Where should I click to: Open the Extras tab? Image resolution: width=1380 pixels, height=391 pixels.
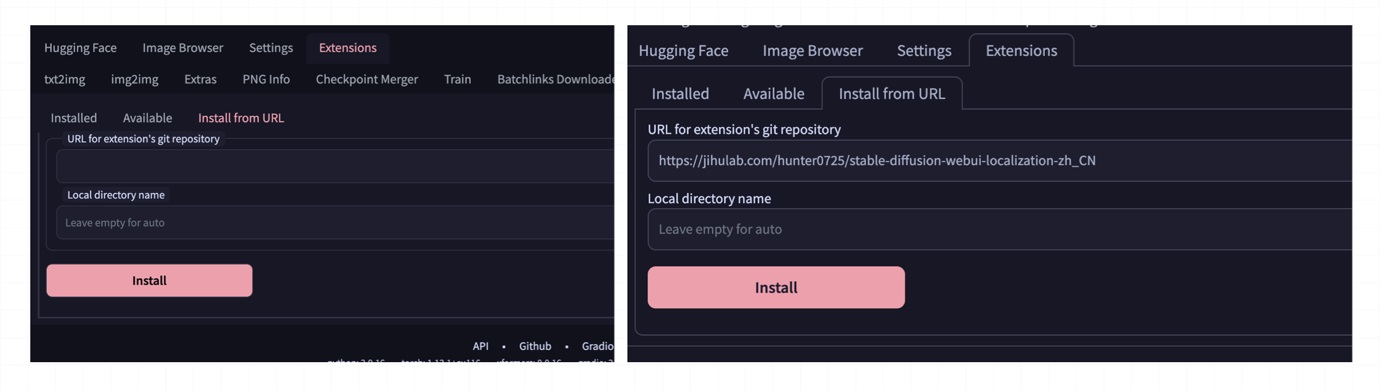coord(200,79)
